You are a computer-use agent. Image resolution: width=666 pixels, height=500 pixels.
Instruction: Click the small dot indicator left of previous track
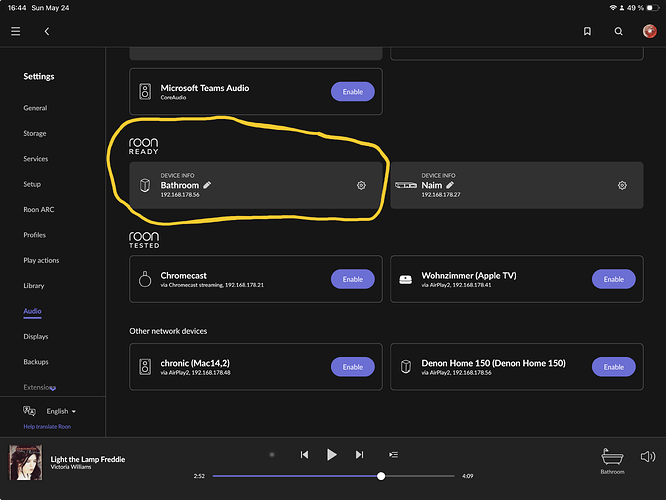click(272, 455)
